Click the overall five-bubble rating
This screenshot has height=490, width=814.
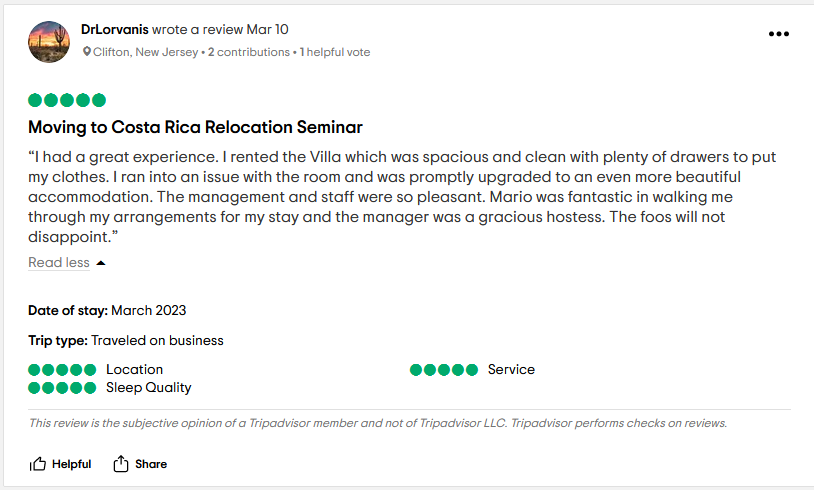pyautogui.click(x=67, y=100)
